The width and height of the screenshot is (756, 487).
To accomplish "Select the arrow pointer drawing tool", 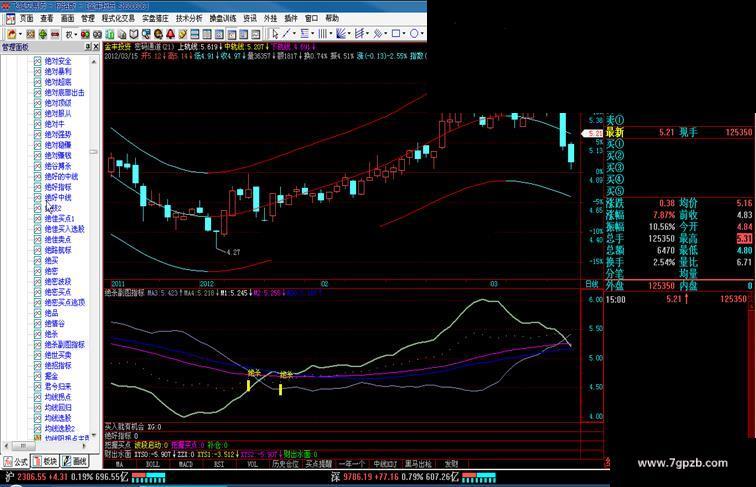I will pos(275,34).
